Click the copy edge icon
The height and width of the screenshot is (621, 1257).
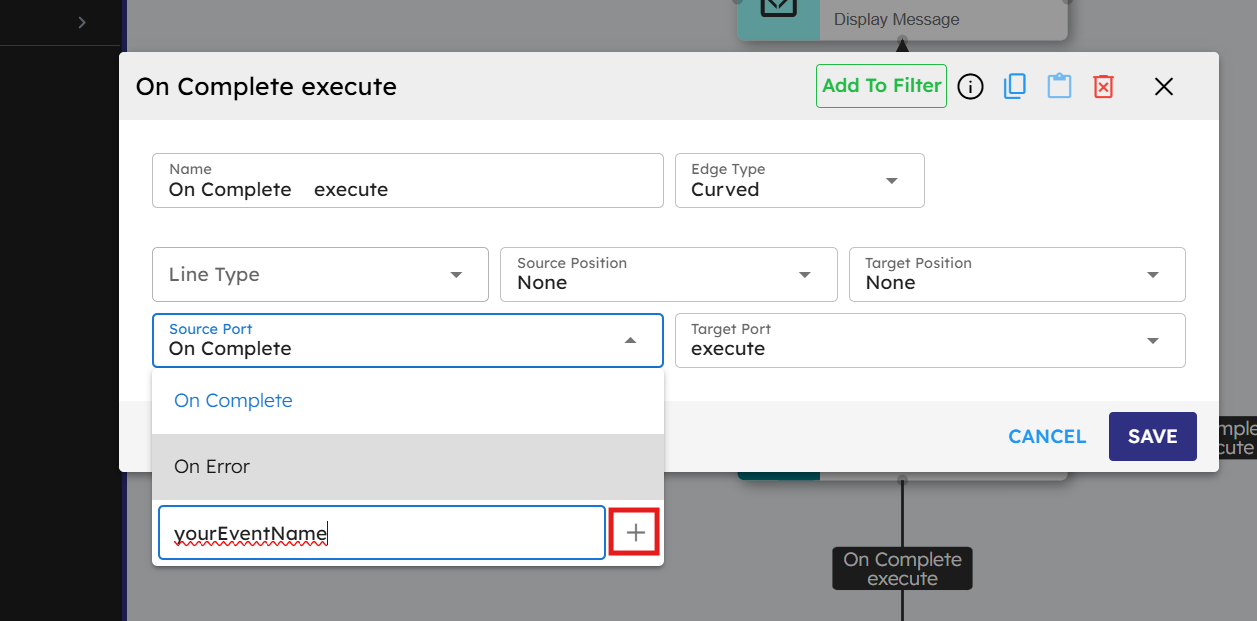(1014, 87)
